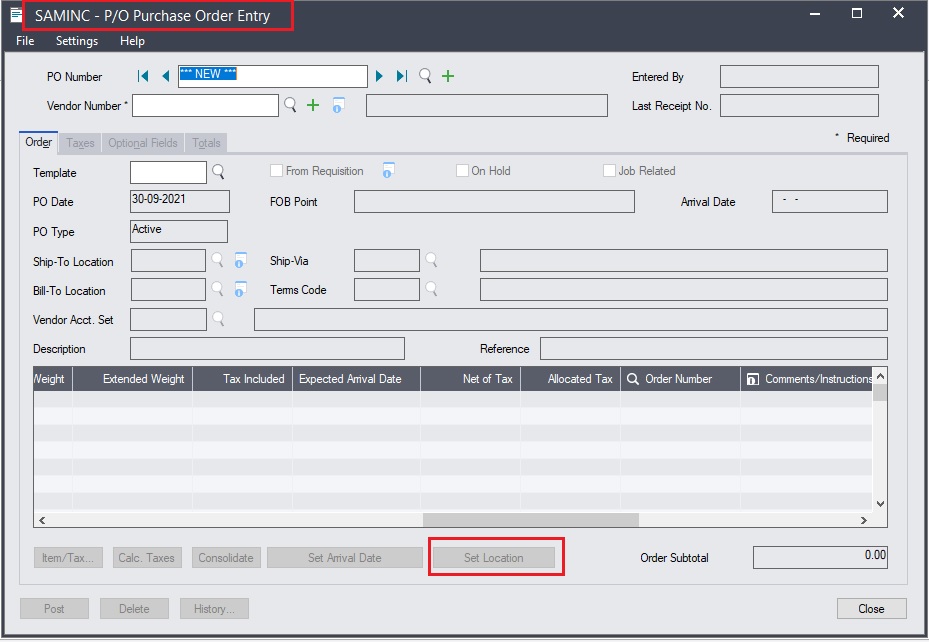929x642 pixels.
Task: Enable the On Hold checkbox
Action: pos(462,171)
